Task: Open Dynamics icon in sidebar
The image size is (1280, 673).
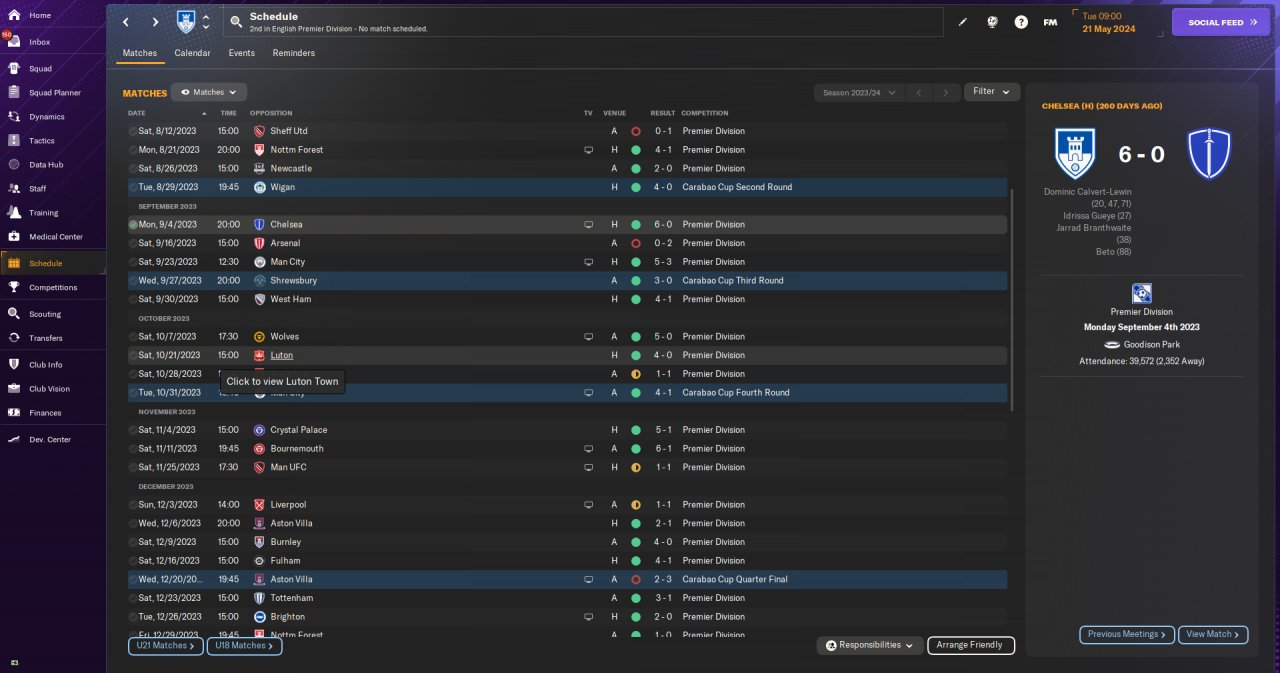Action: click(x=14, y=117)
